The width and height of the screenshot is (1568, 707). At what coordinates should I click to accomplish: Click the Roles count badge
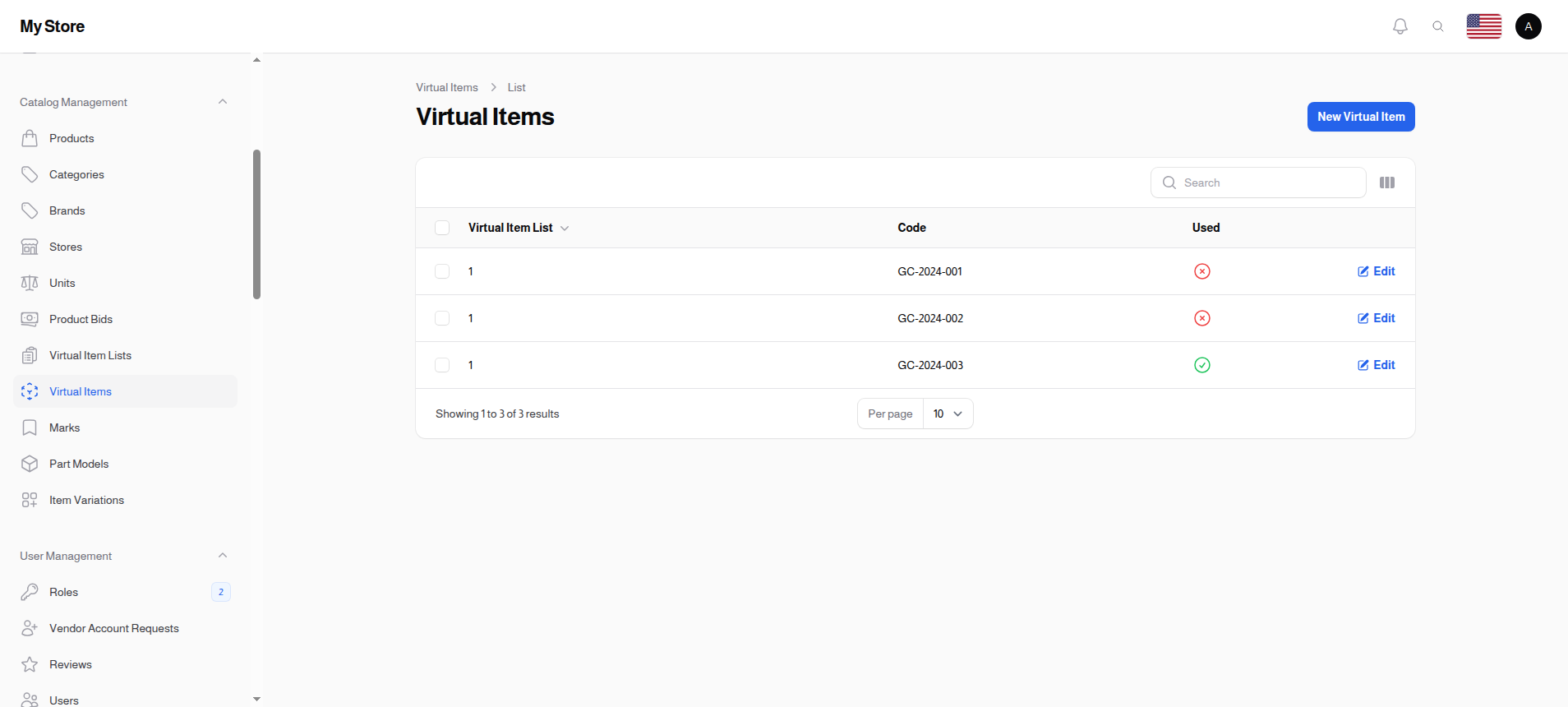(221, 592)
